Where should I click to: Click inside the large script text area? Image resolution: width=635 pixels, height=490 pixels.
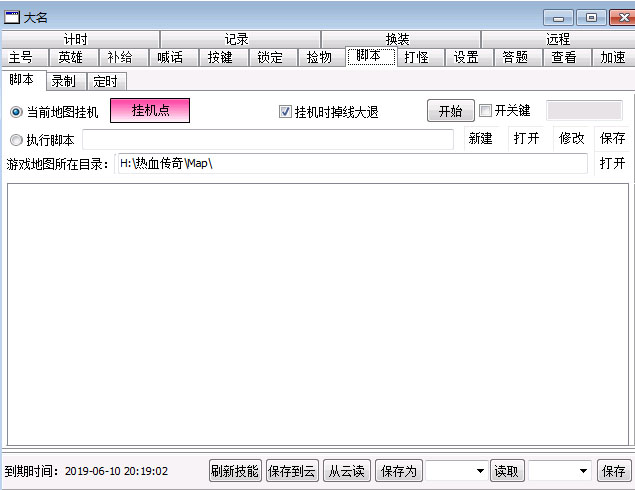(318, 315)
